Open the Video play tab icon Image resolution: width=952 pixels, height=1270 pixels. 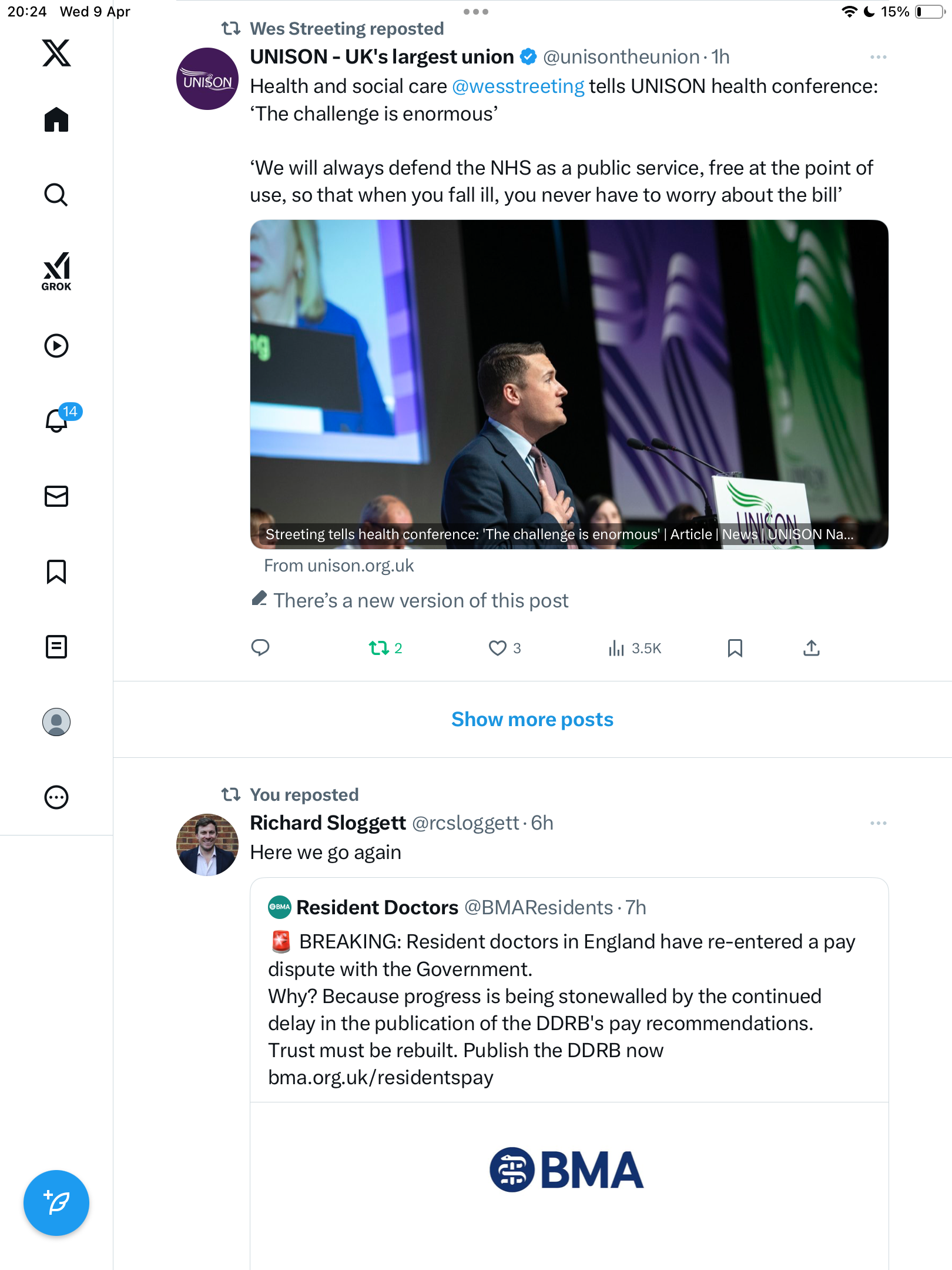(56, 346)
